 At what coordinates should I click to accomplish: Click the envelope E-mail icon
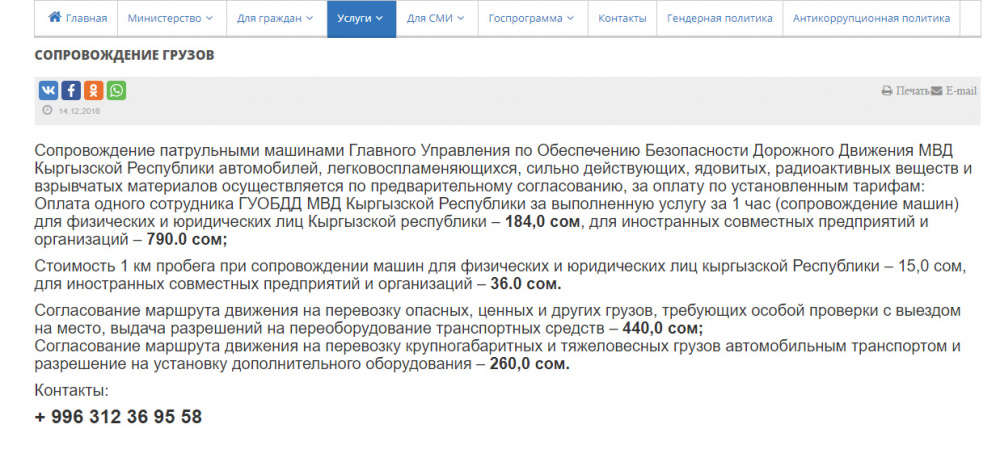click(937, 91)
